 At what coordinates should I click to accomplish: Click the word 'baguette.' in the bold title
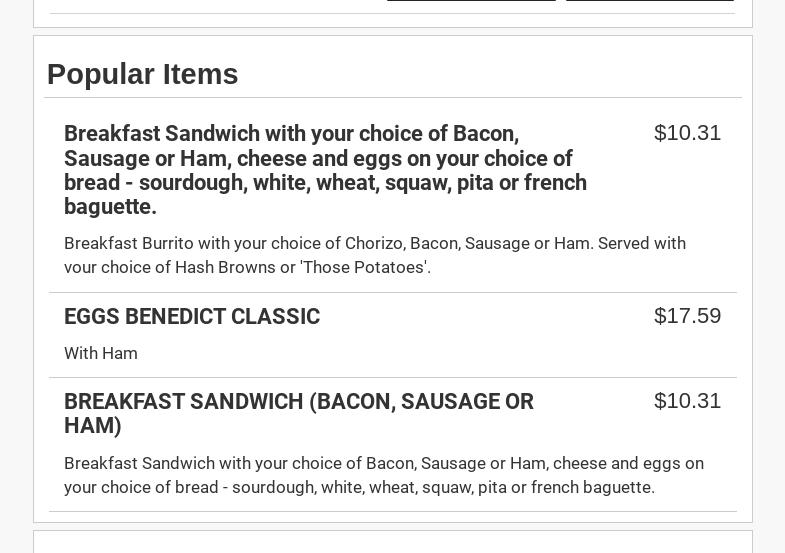(x=110, y=207)
